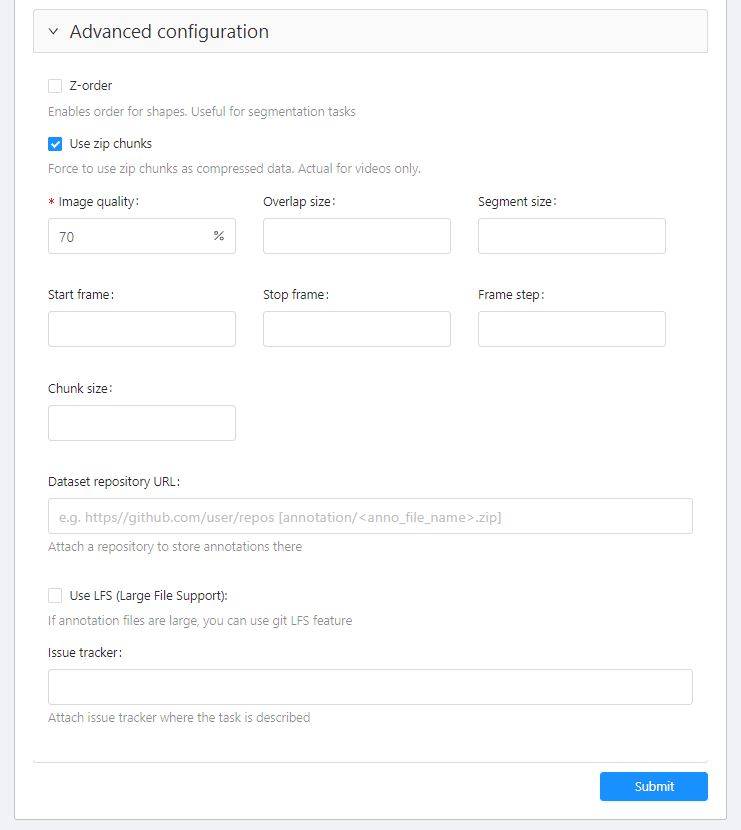Image resolution: width=741 pixels, height=830 pixels.
Task: Click the Dataset repository URL field
Action: pyautogui.click(x=370, y=516)
